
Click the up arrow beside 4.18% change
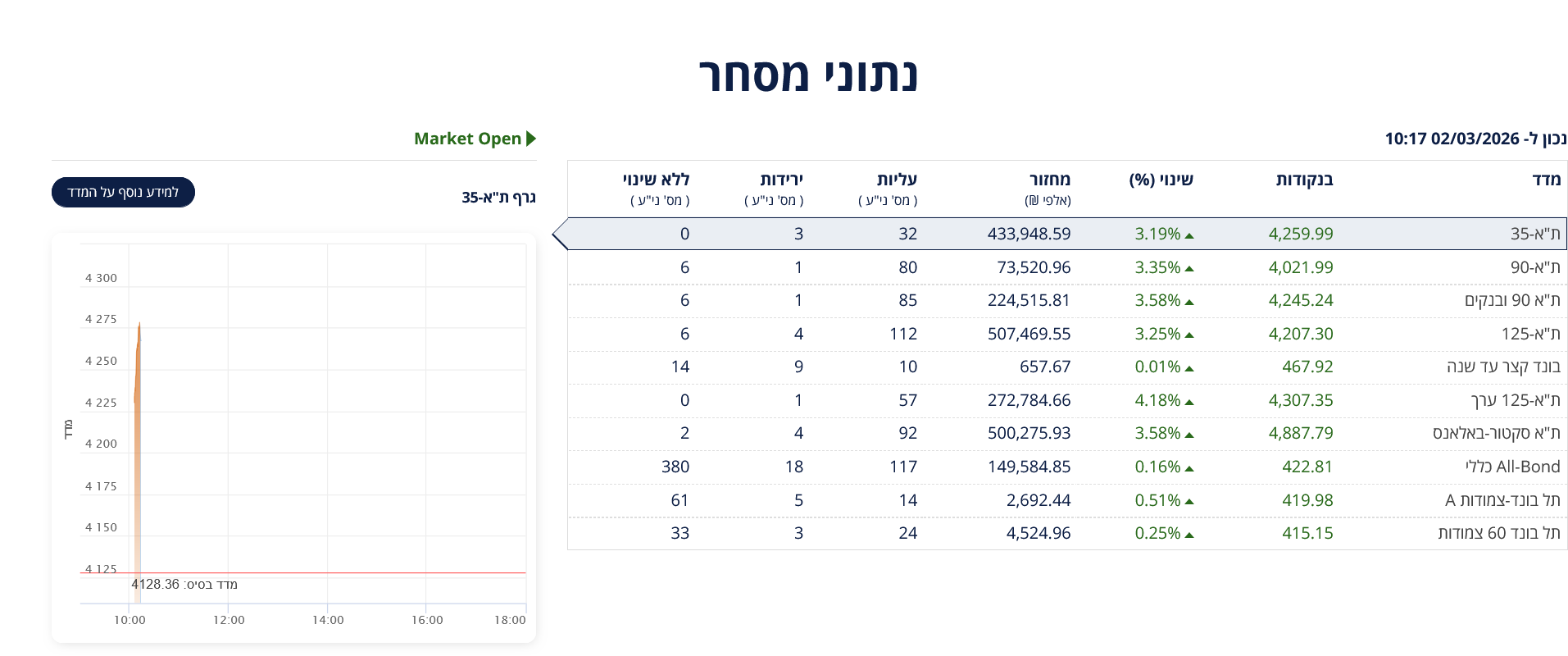pyautogui.click(x=1189, y=402)
